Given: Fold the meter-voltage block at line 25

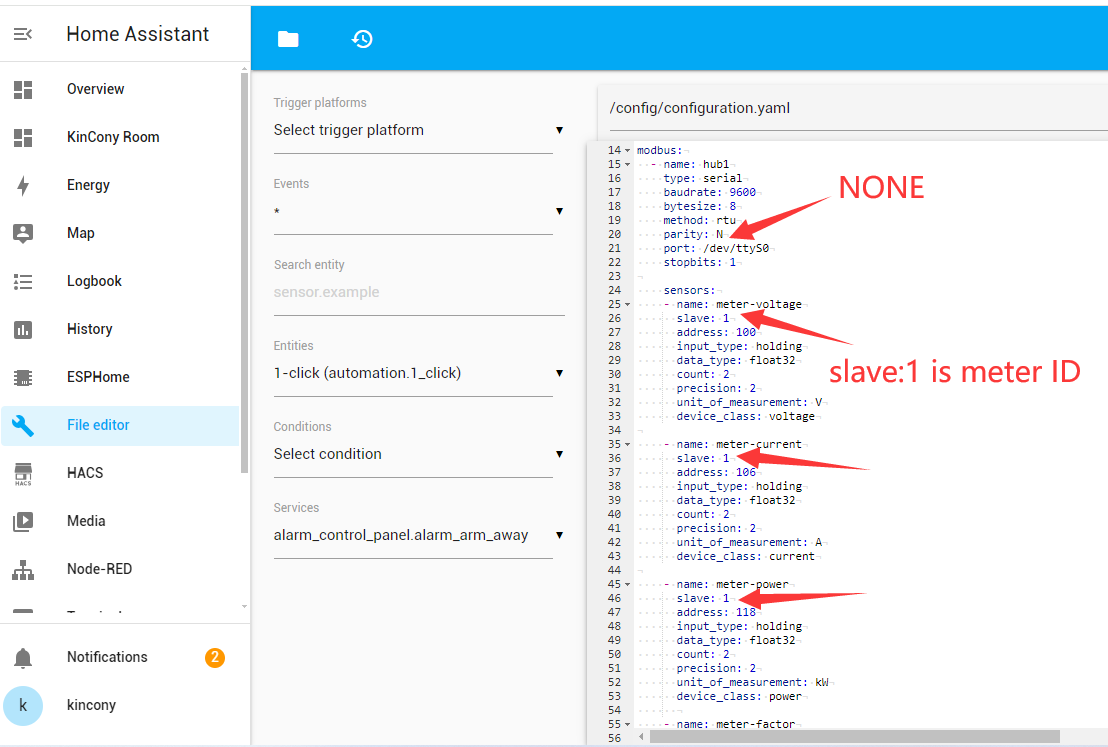Looking at the screenshot, I should pos(628,304).
